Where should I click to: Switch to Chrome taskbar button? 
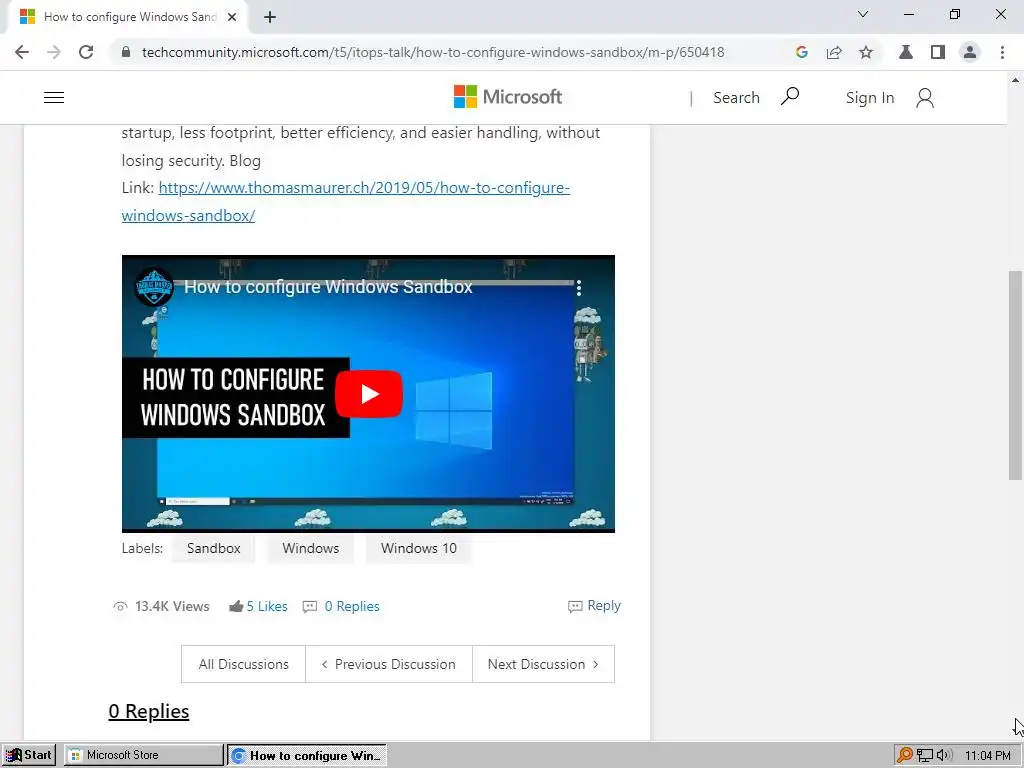pyautogui.click(x=307, y=756)
